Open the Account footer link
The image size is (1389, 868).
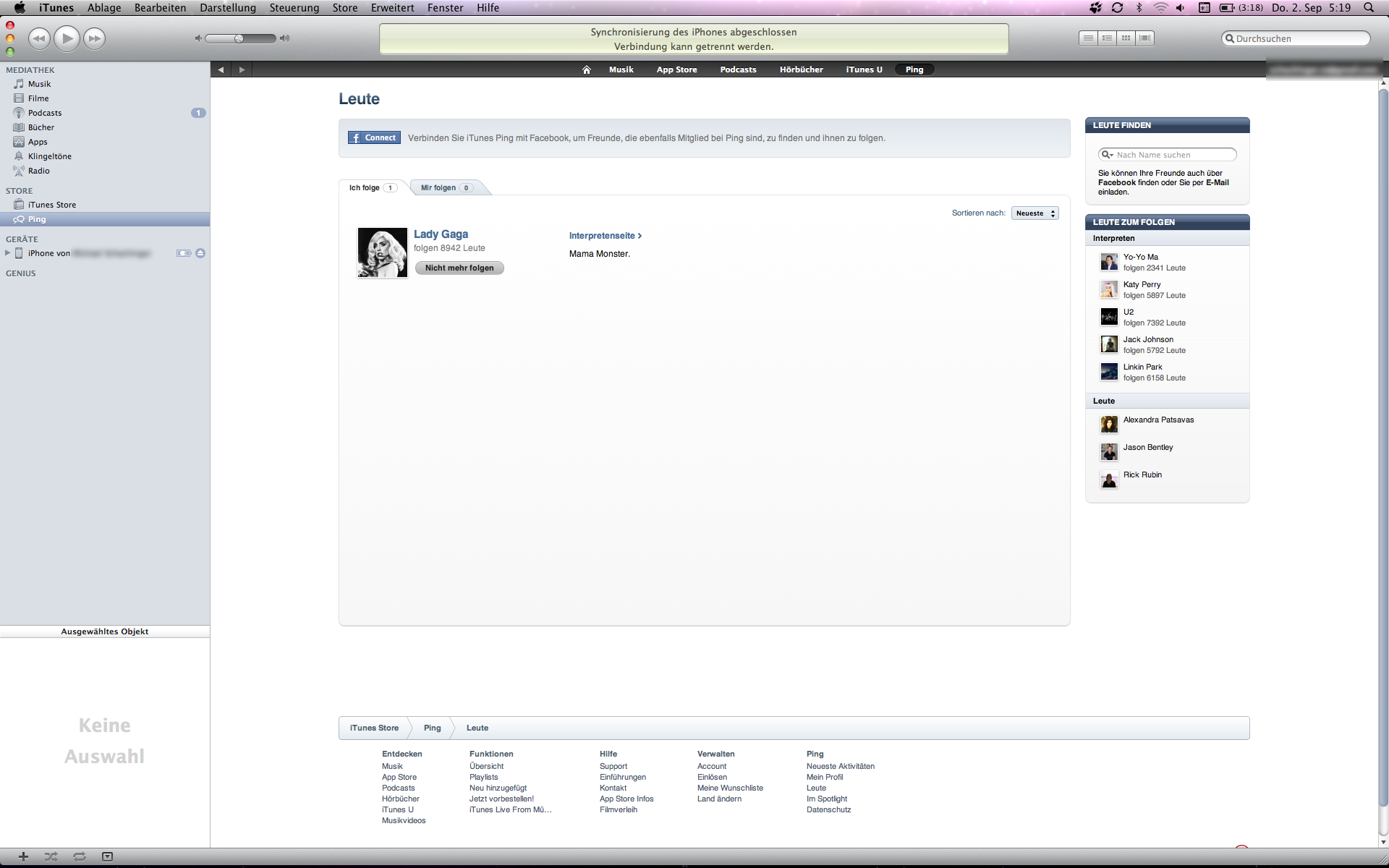click(x=712, y=766)
